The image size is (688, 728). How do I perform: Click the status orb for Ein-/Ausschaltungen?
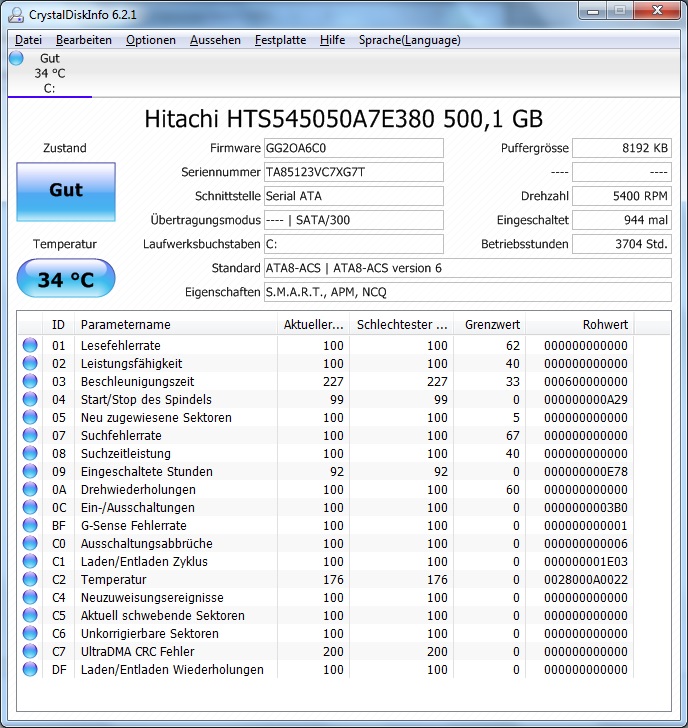point(30,507)
